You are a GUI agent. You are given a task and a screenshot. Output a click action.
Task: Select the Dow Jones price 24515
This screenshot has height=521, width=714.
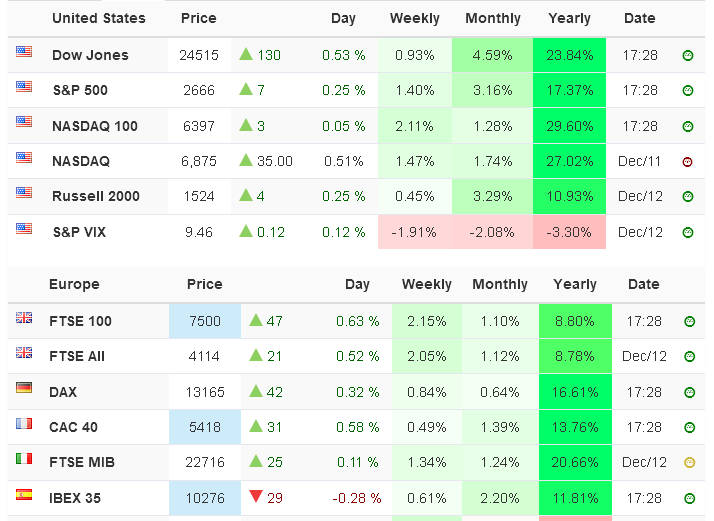pyautogui.click(x=199, y=55)
